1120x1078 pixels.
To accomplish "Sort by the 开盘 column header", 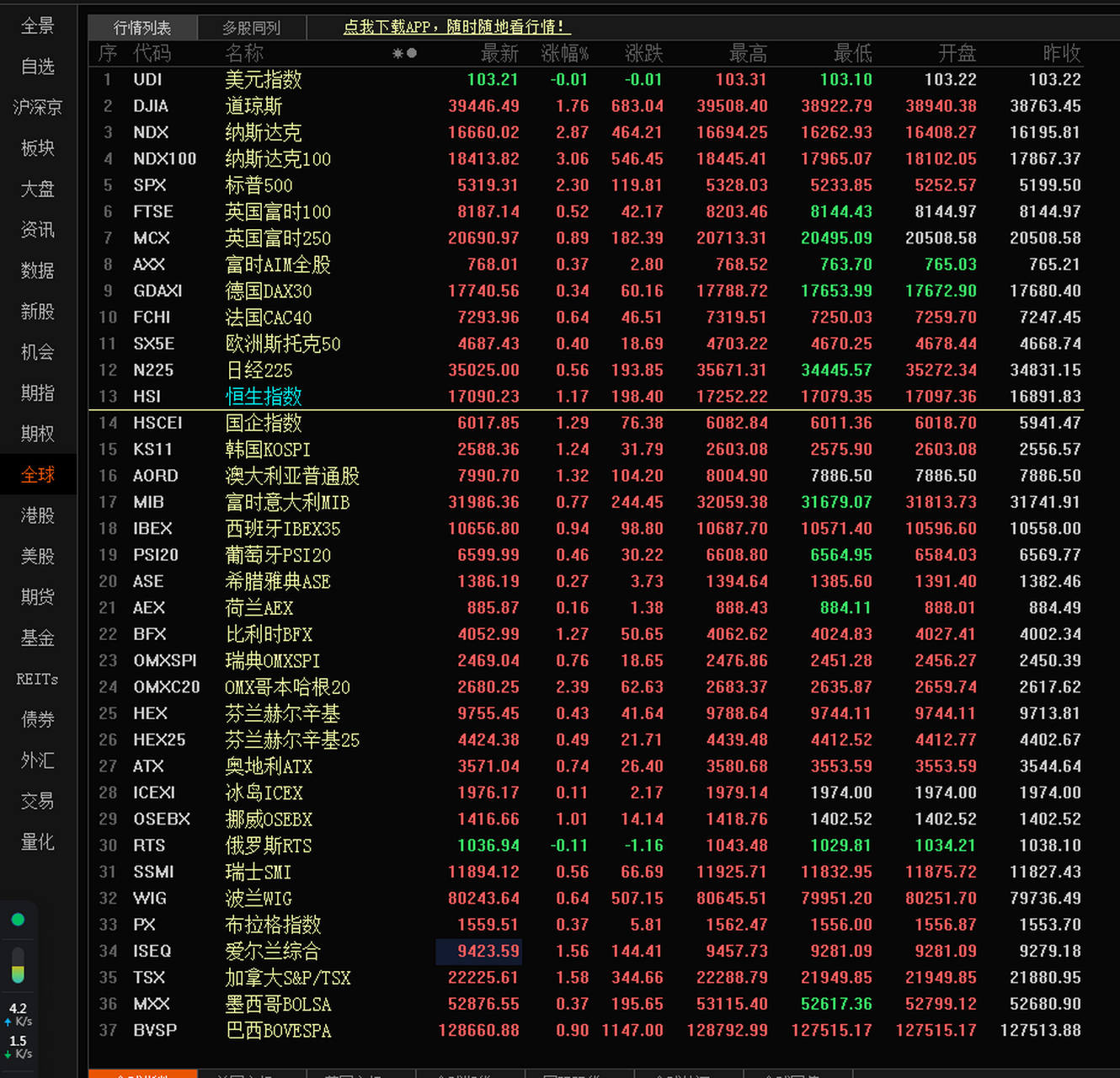I will tap(957, 54).
